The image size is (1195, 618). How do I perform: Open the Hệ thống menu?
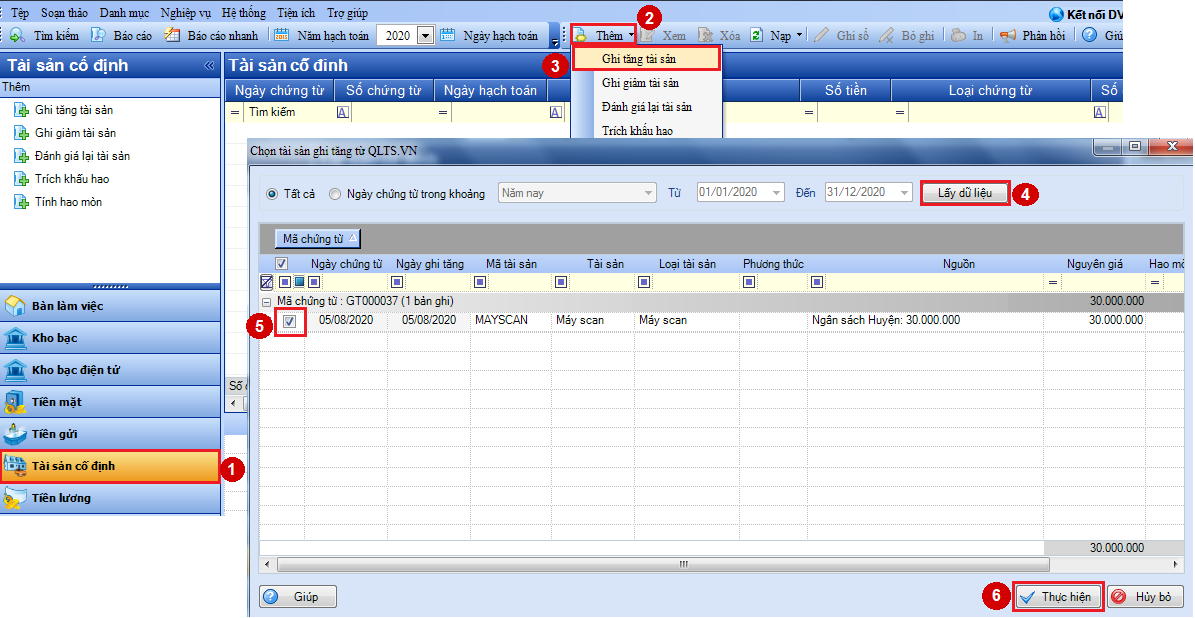pos(244,13)
